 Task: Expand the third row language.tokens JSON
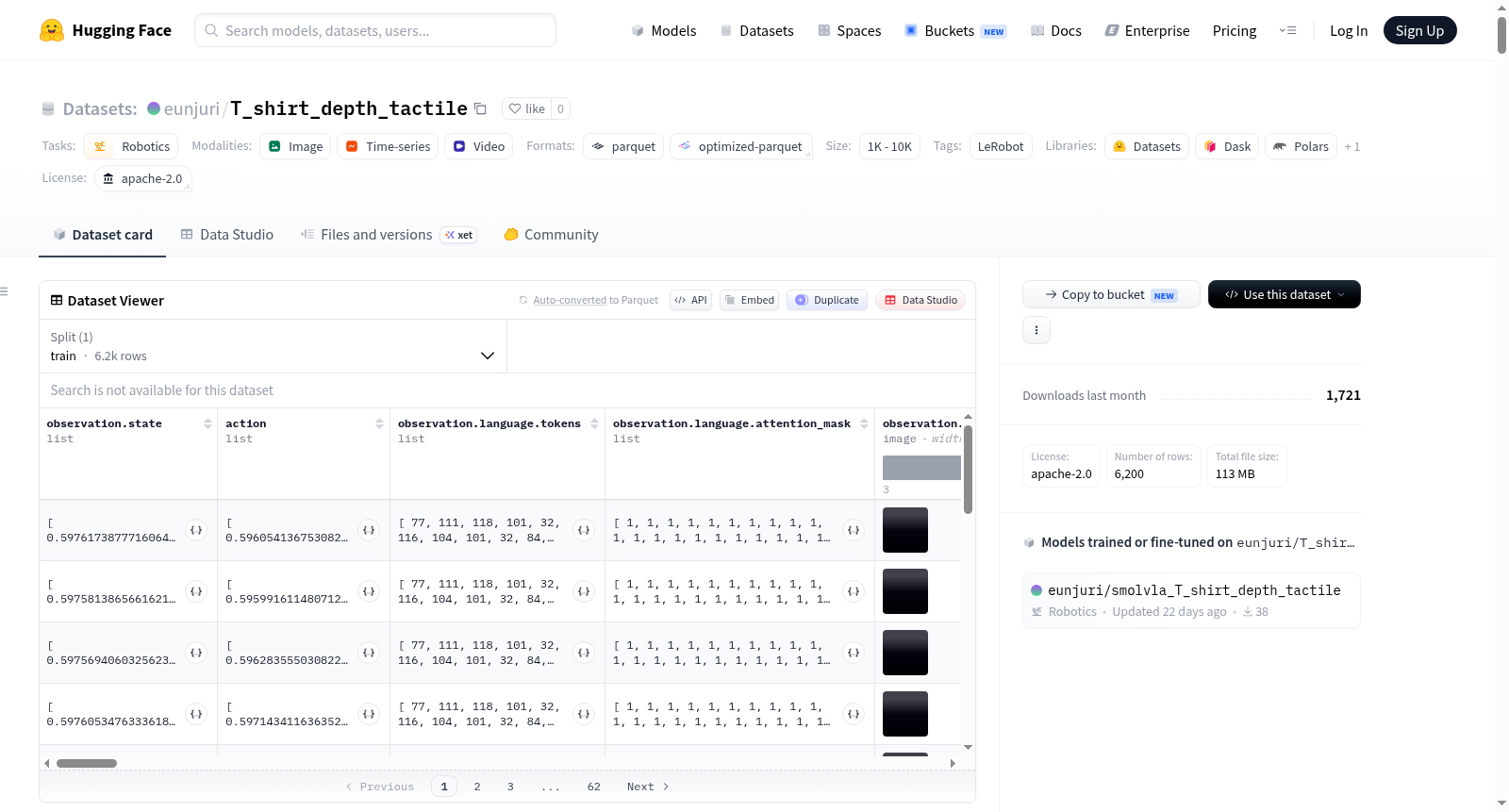coord(584,653)
